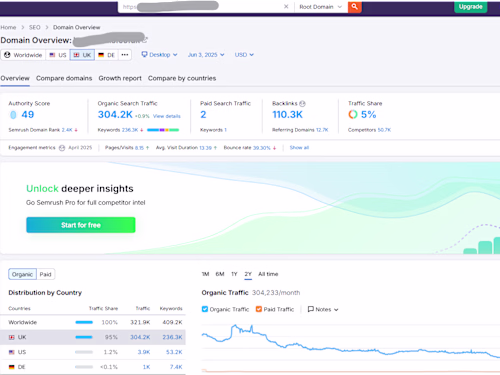
Task: Click Organic Search Traffic 304.2K value
Action: point(115,115)
